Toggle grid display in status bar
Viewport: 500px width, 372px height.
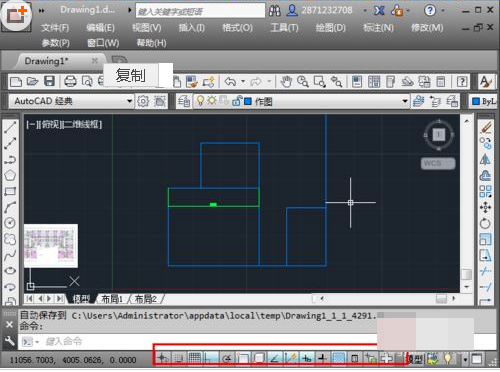tap(195, 358)
